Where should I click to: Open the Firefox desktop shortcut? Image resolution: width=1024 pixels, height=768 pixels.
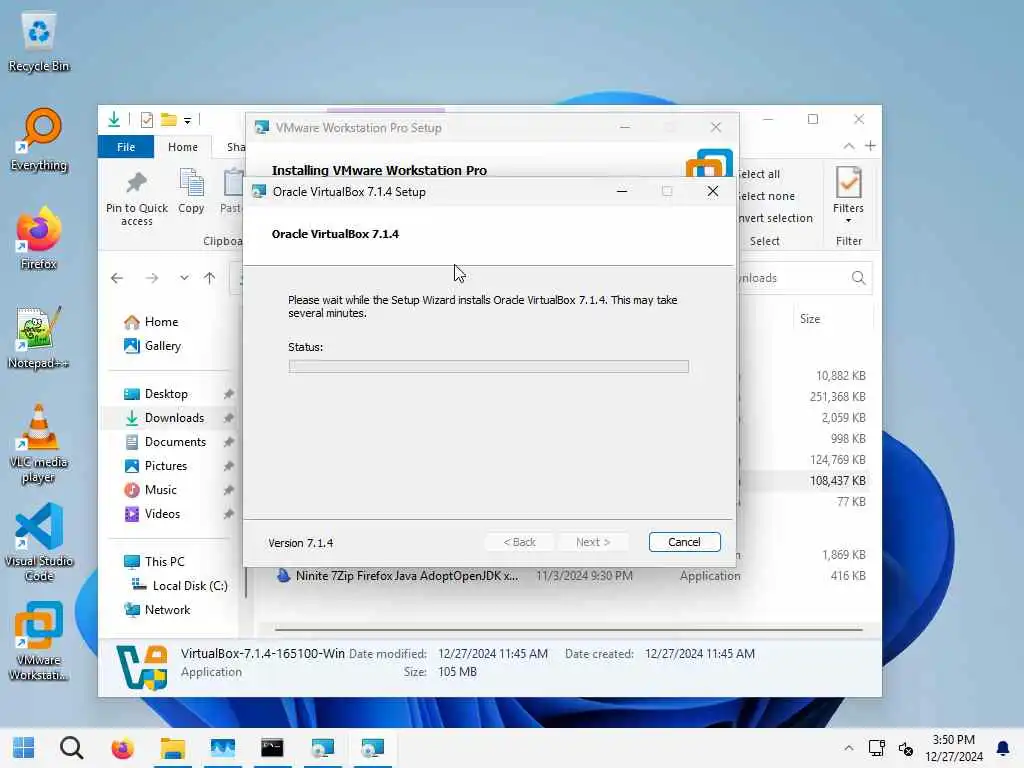click(39, 238)
